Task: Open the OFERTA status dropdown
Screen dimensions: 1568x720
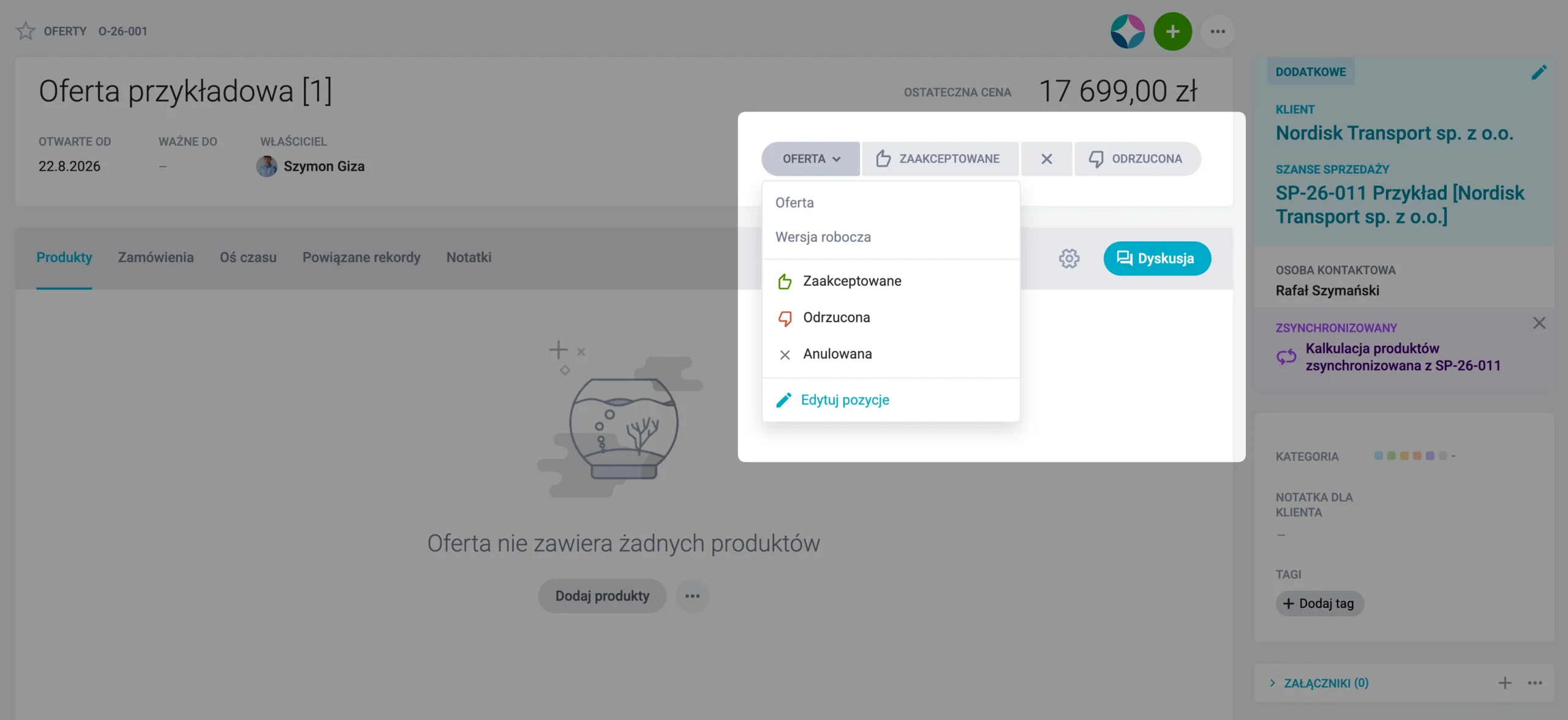Action: click(810, 159)
